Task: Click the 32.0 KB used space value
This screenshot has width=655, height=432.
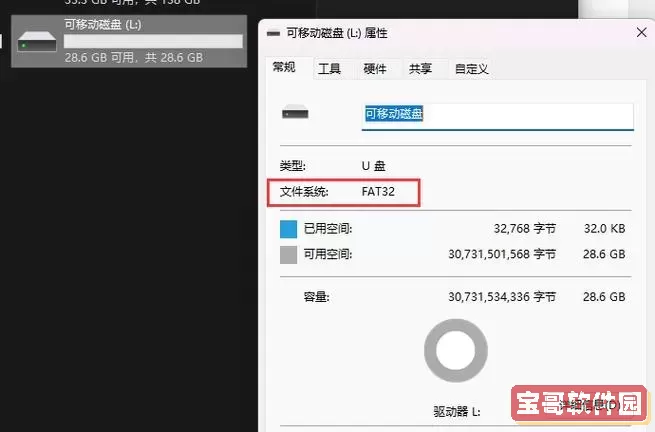Action: 604,229
